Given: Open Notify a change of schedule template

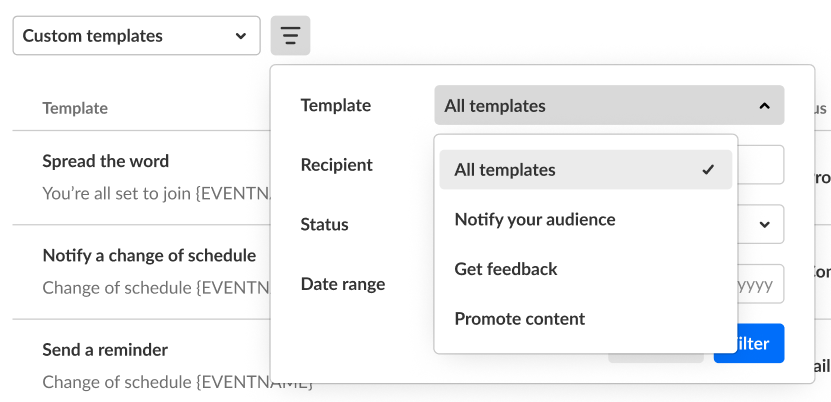Looking at the screenshot, I should click(149, 255).
